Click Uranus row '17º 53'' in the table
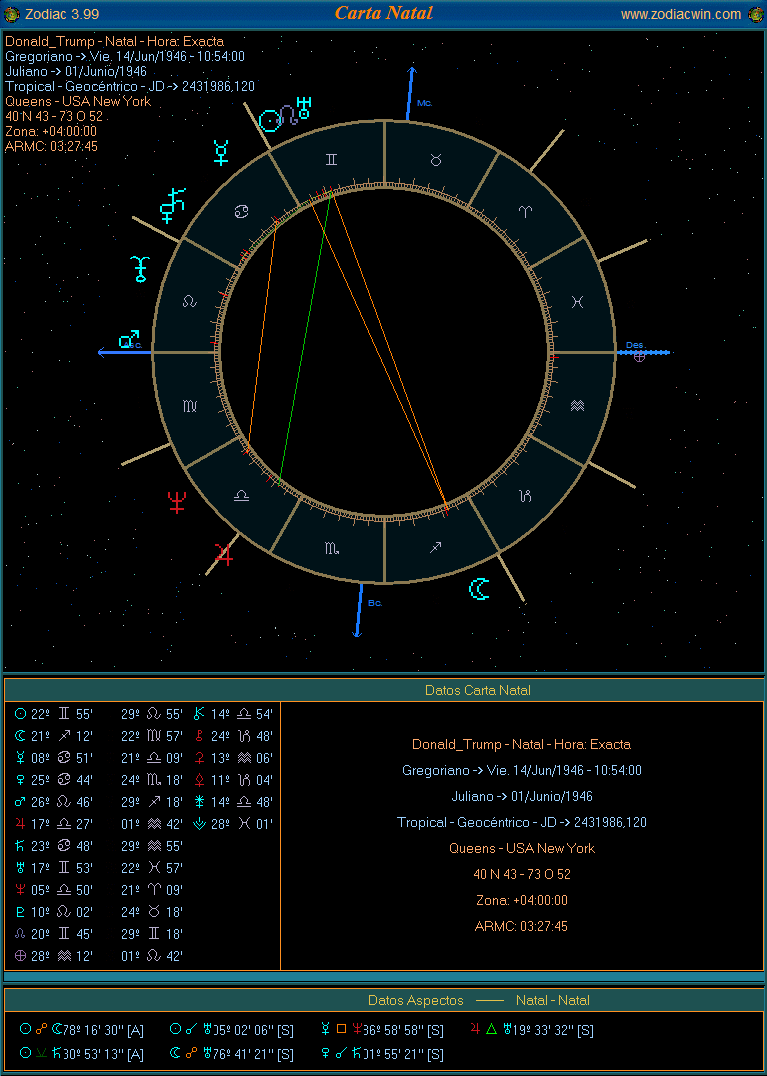The width and height of the screenshot is (767, 1076). pos(54,868)
